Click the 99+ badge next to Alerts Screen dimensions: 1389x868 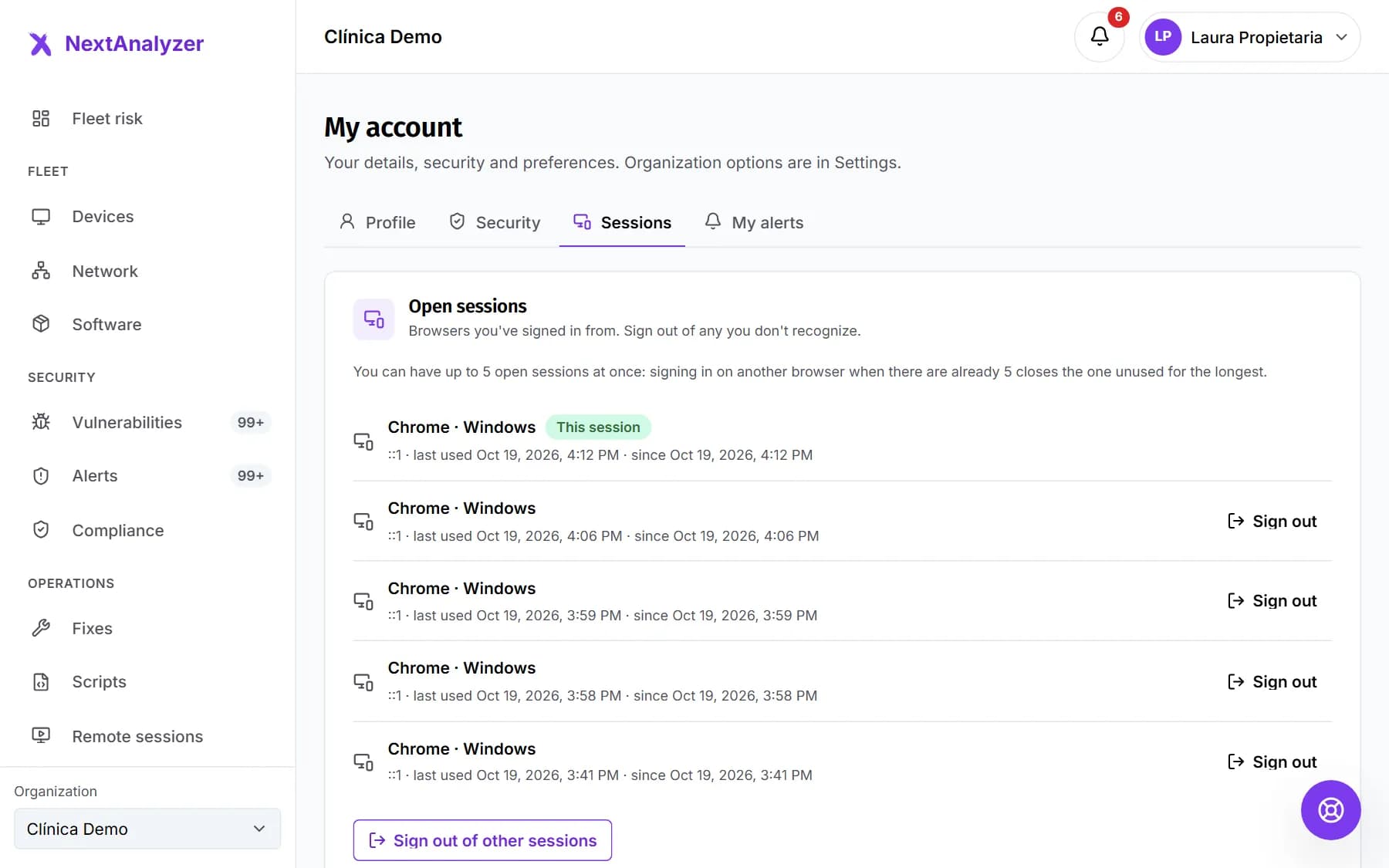251,475
